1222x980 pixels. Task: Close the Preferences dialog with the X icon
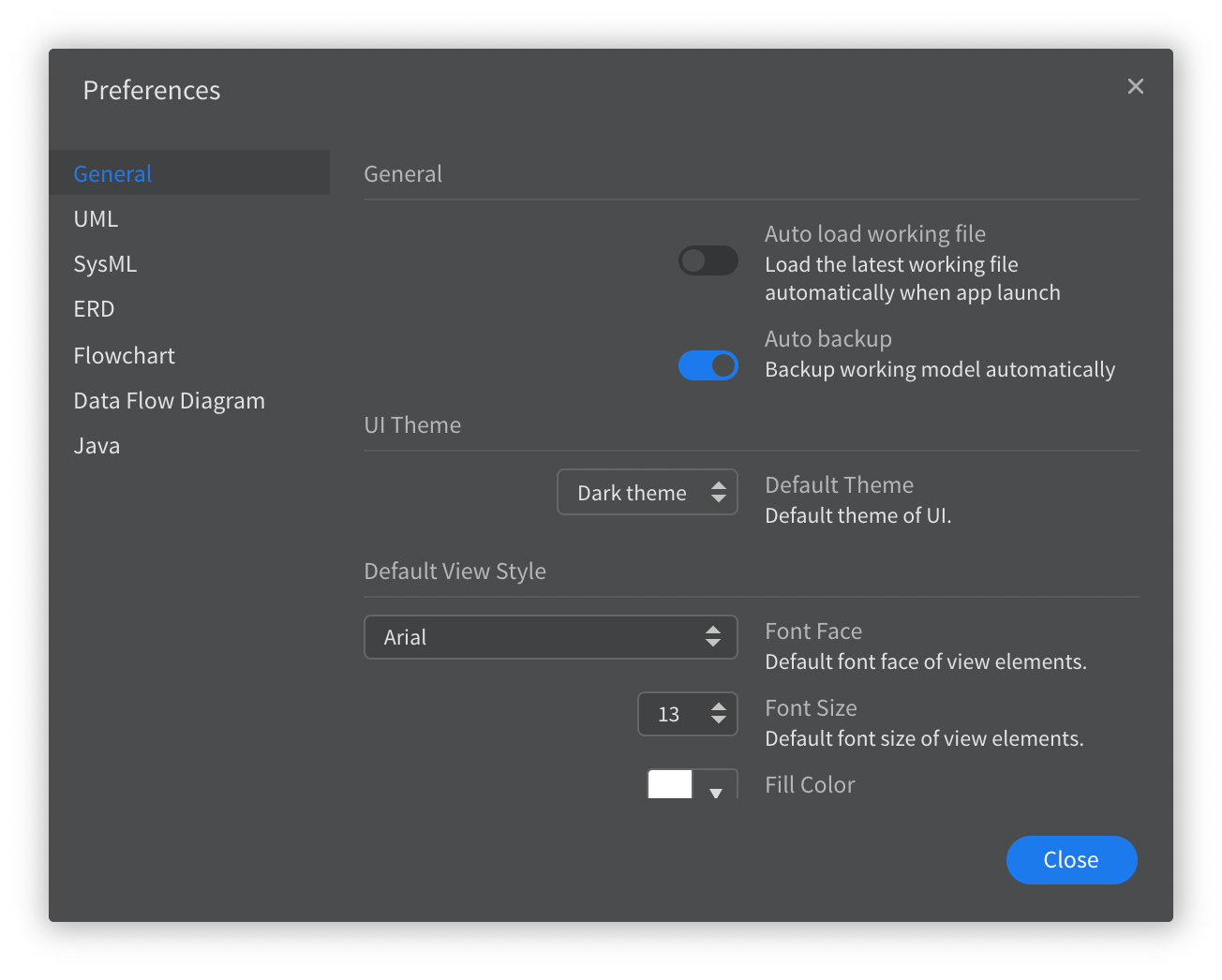(x=1135, y=86)
